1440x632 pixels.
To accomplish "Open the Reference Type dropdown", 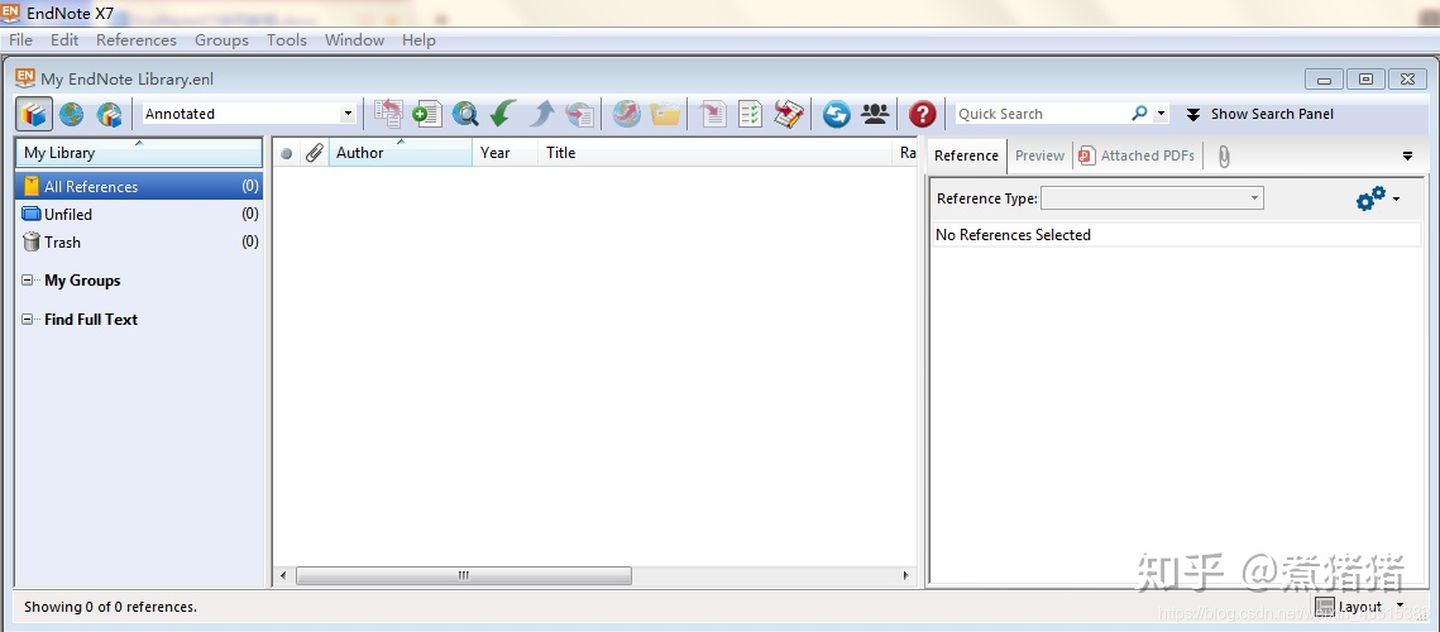I will pos(1254,198).
